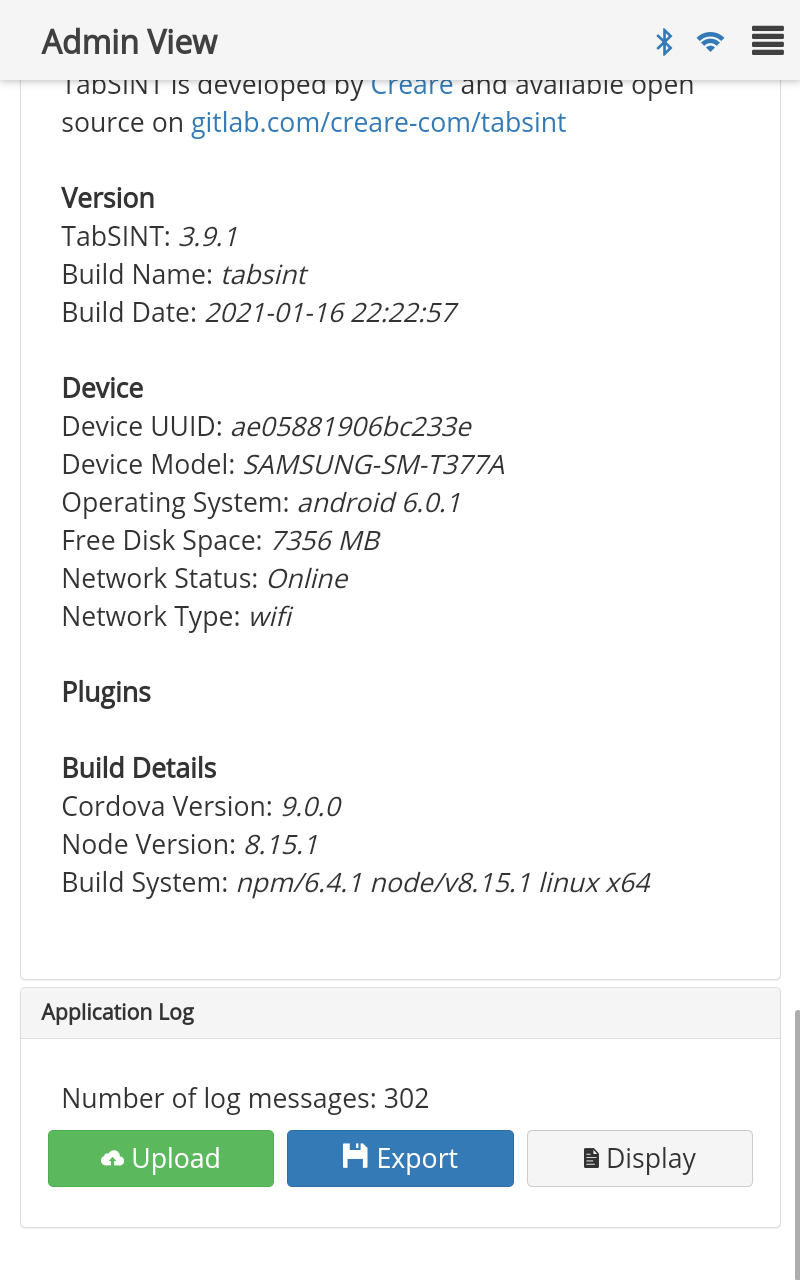This screenshot has width=800, height=1280.
Task: Select the Device UUID value
Action: click(x=351, y=427)
